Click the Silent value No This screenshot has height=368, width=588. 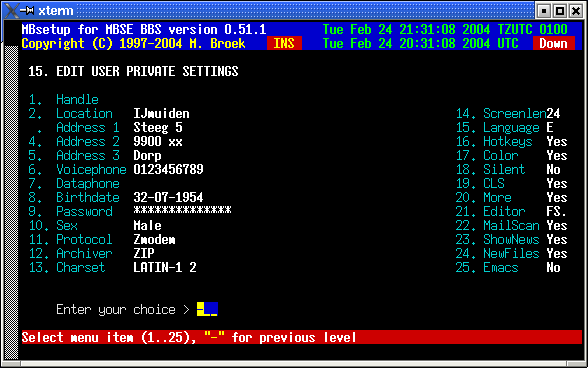(554, 170)
